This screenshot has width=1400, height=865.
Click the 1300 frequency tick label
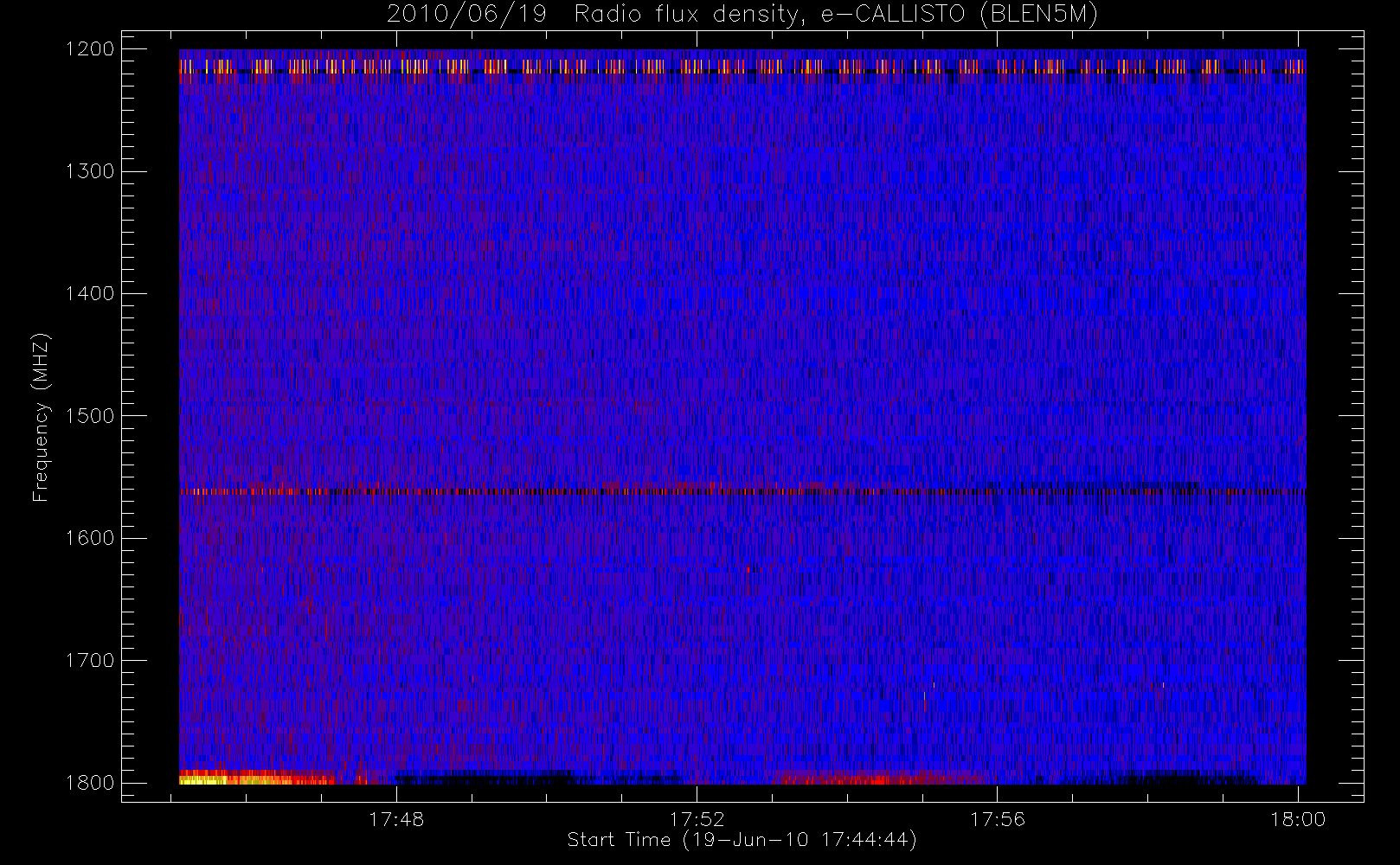coord(90,171)
